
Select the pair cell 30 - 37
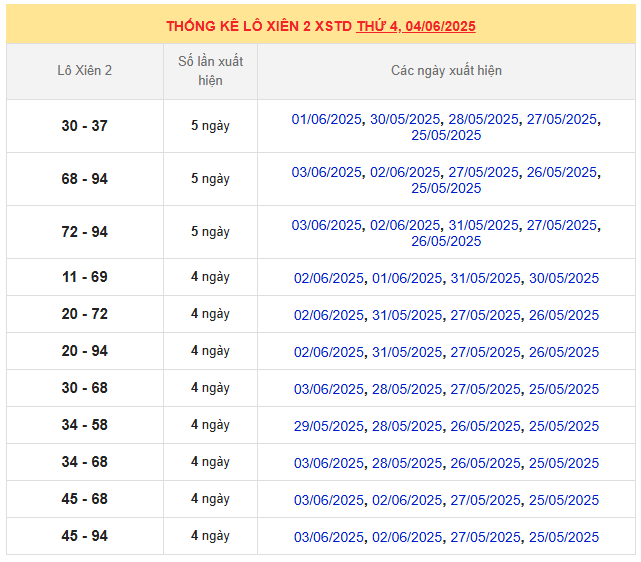85,125
